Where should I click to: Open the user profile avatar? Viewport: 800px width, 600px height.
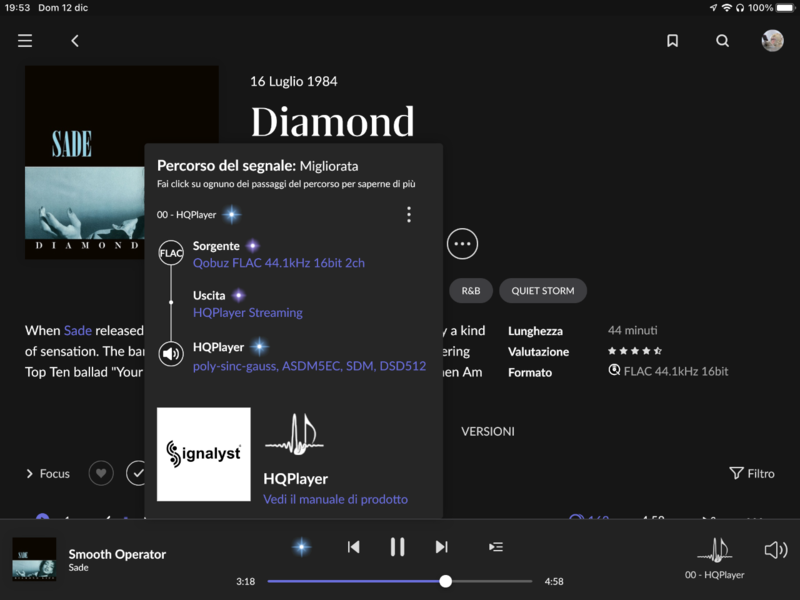772,41
